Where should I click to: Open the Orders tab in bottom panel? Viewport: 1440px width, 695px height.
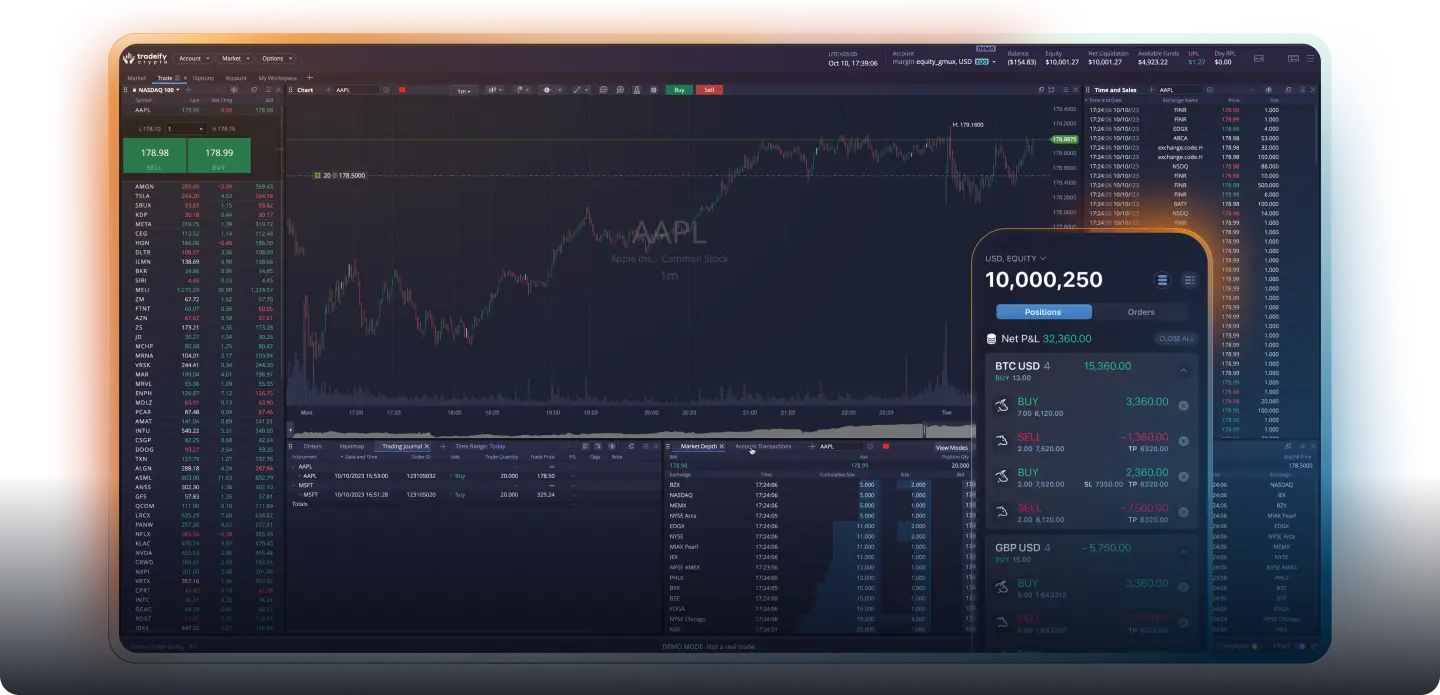[313, 446]
